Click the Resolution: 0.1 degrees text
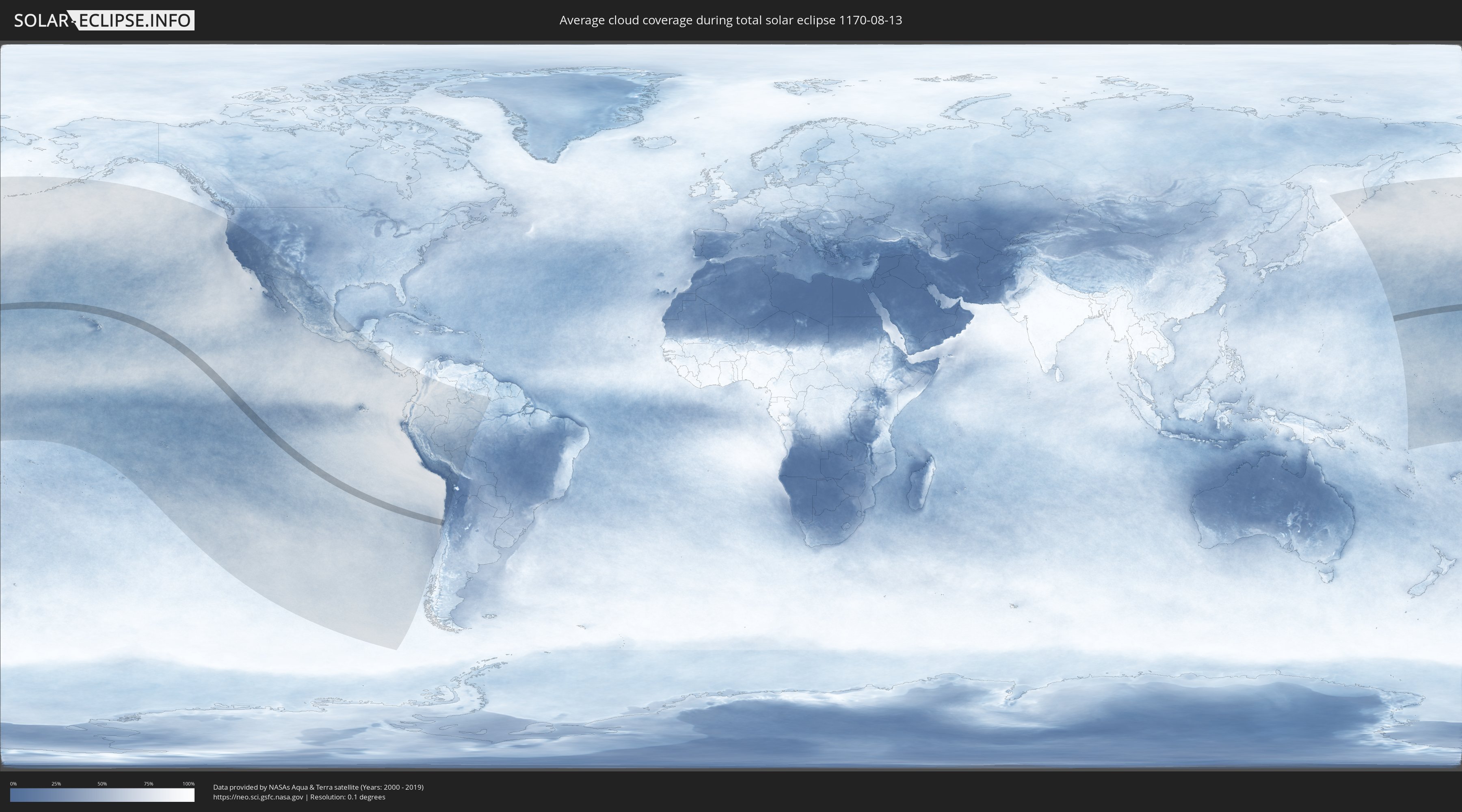 [x=347, y=797]
